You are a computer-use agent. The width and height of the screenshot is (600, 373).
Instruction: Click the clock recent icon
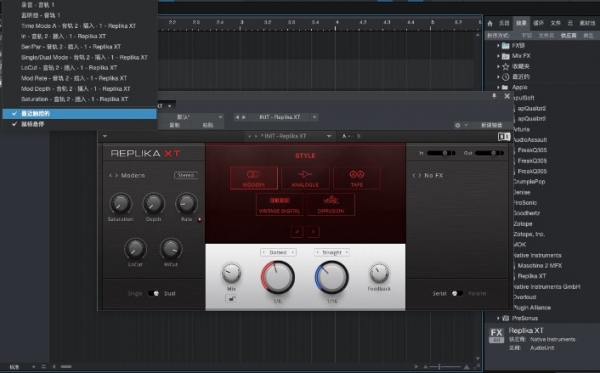(505, 77)
